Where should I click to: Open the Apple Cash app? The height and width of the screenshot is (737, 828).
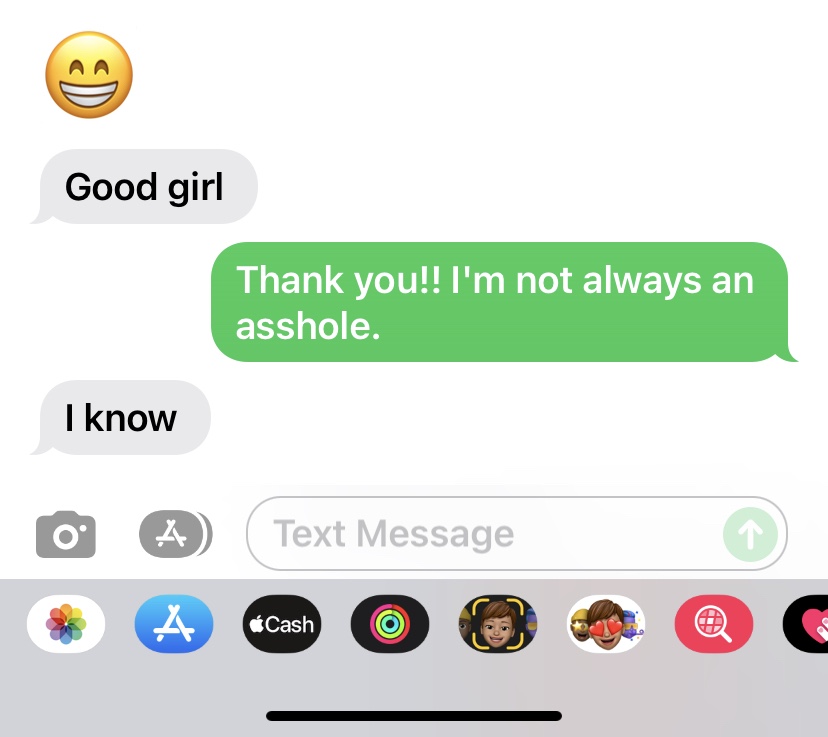(282, 624)
